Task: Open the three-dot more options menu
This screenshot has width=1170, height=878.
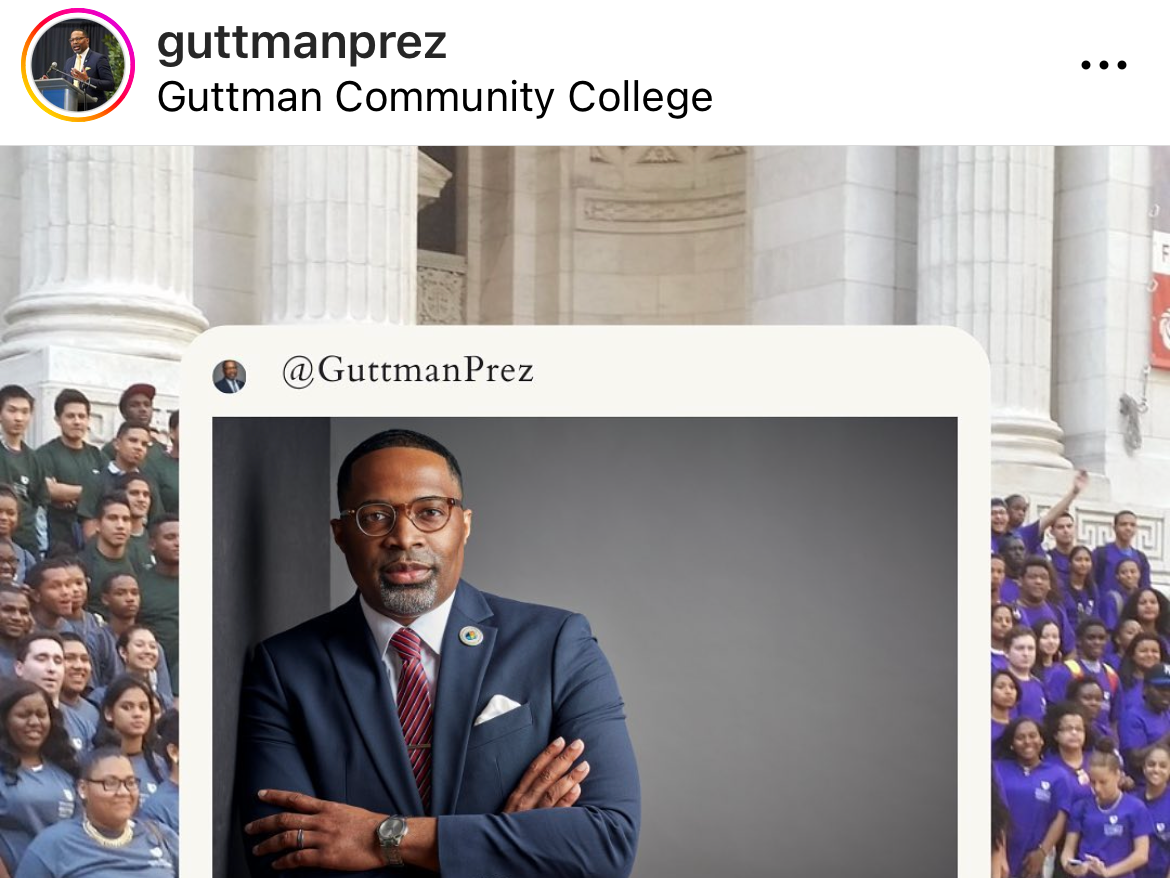Action: 1104,66
